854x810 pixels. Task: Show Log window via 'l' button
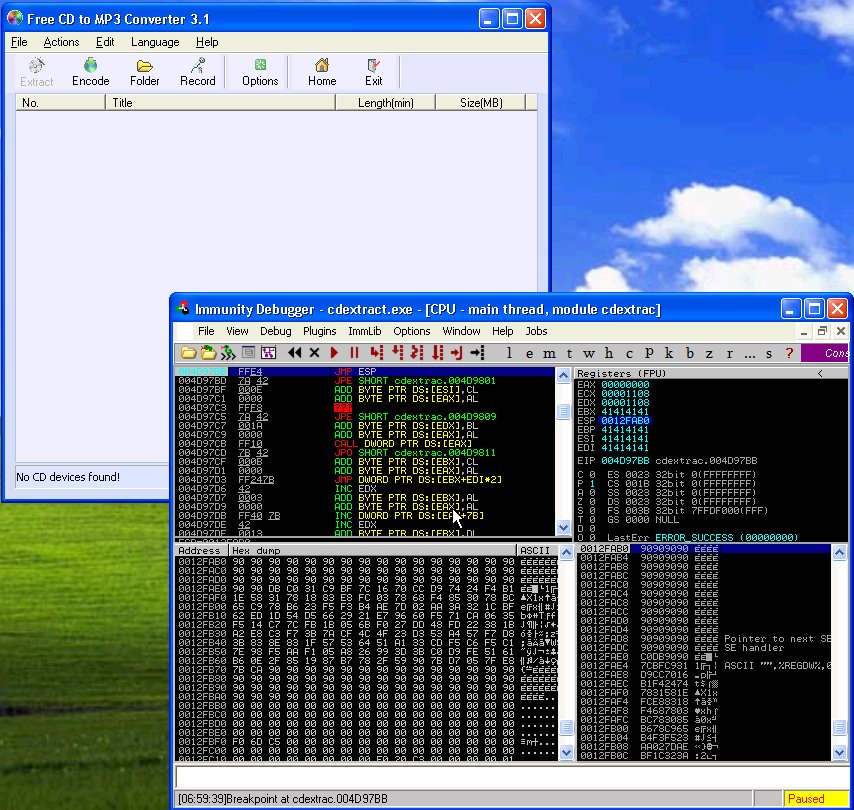[509, 353]
